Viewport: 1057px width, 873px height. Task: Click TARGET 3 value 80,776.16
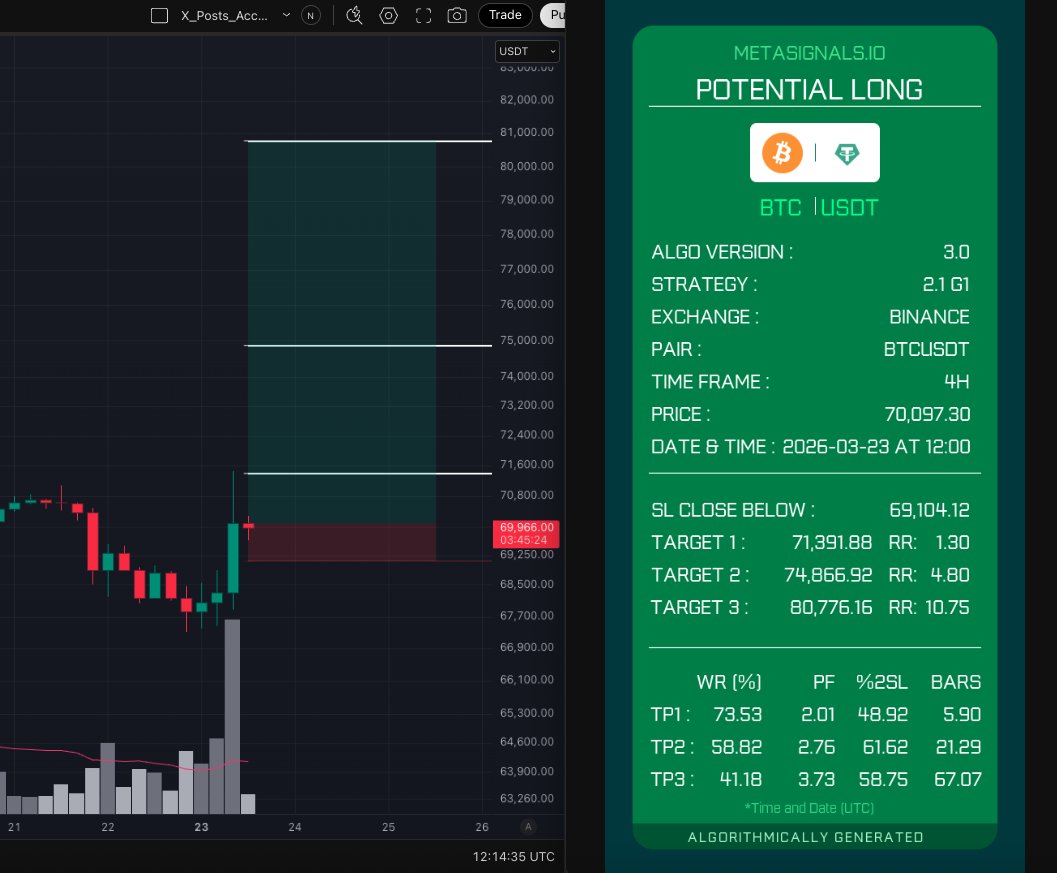click(830, 607)
